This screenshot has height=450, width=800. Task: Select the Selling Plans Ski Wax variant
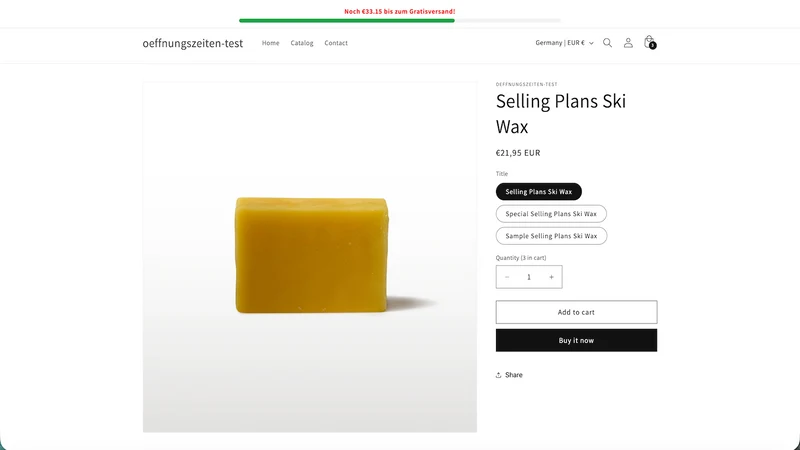pos(539,192)
